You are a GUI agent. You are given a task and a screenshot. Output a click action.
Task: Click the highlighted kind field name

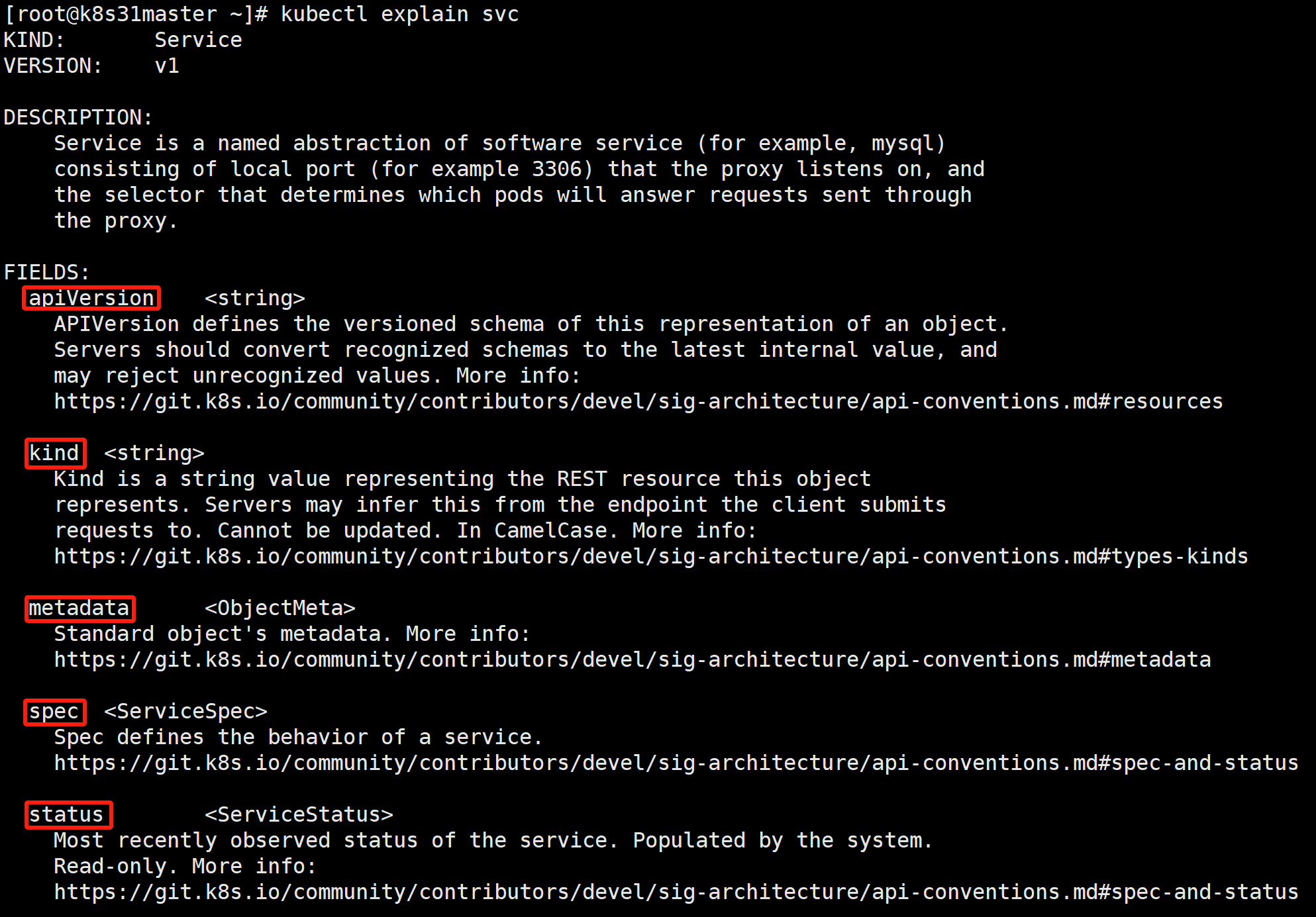tap(55, 454)
